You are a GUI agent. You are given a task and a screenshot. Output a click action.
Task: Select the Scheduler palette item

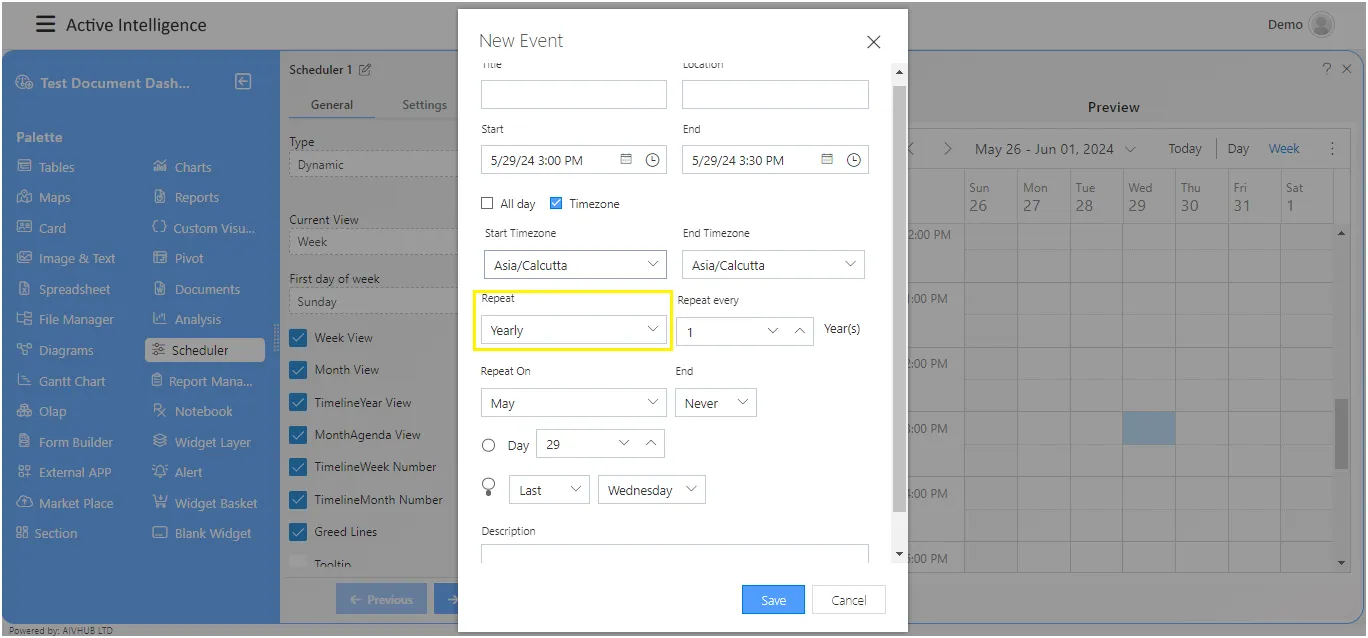tap(205, 350)
